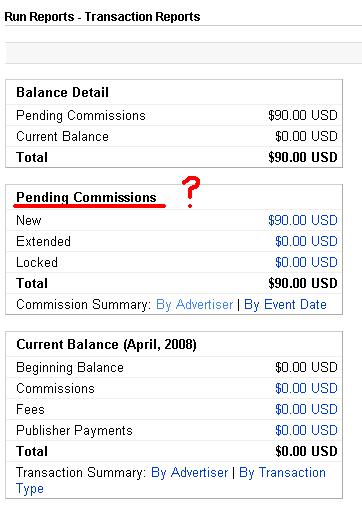This screenshot has height=513, width=362.
Task: Click the Run Reports - Transaction Reports title
Action: pyautogui.click(x=102, y=17)
